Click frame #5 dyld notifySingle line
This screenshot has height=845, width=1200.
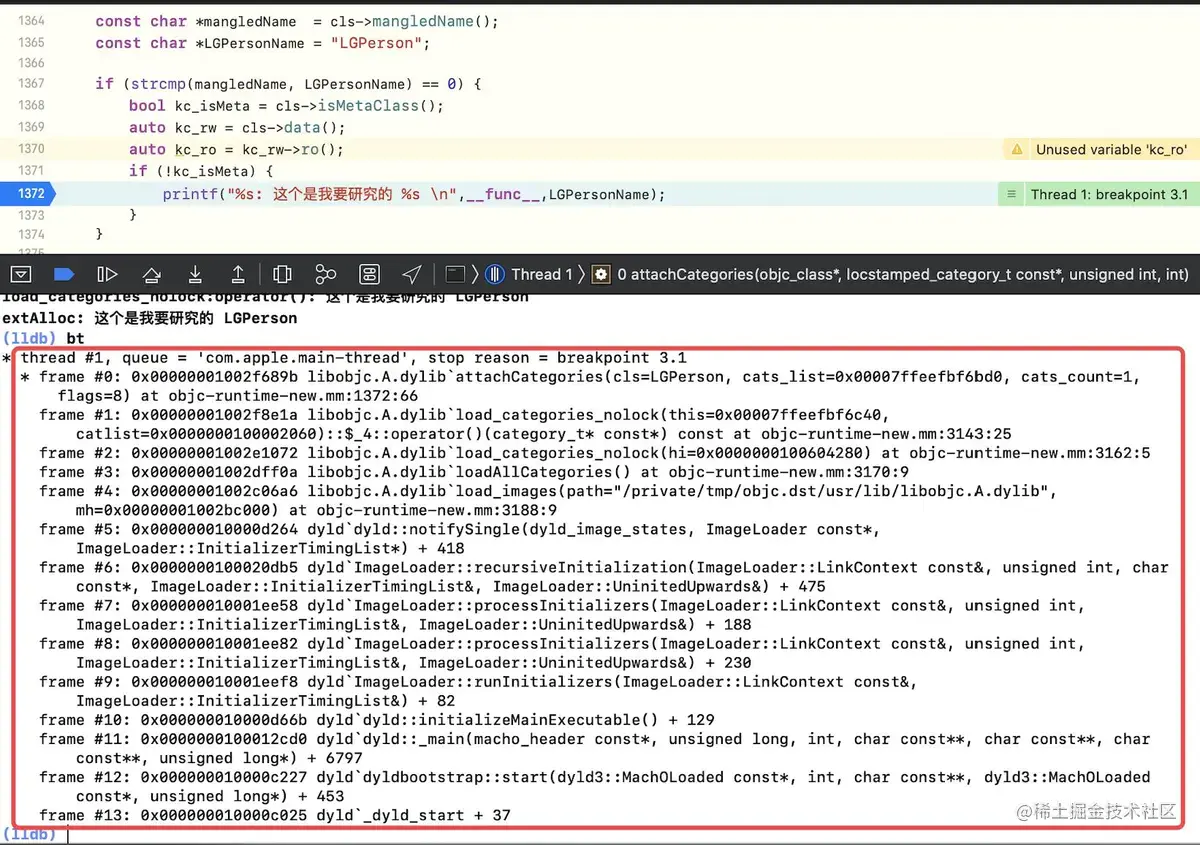460,539
